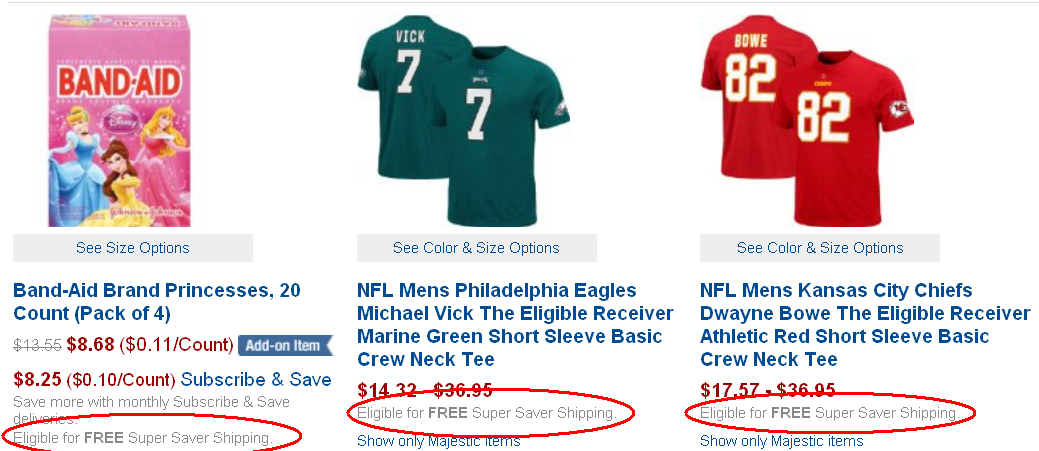See Color & Size Options for Eagles tee

(x=476, y=248)
